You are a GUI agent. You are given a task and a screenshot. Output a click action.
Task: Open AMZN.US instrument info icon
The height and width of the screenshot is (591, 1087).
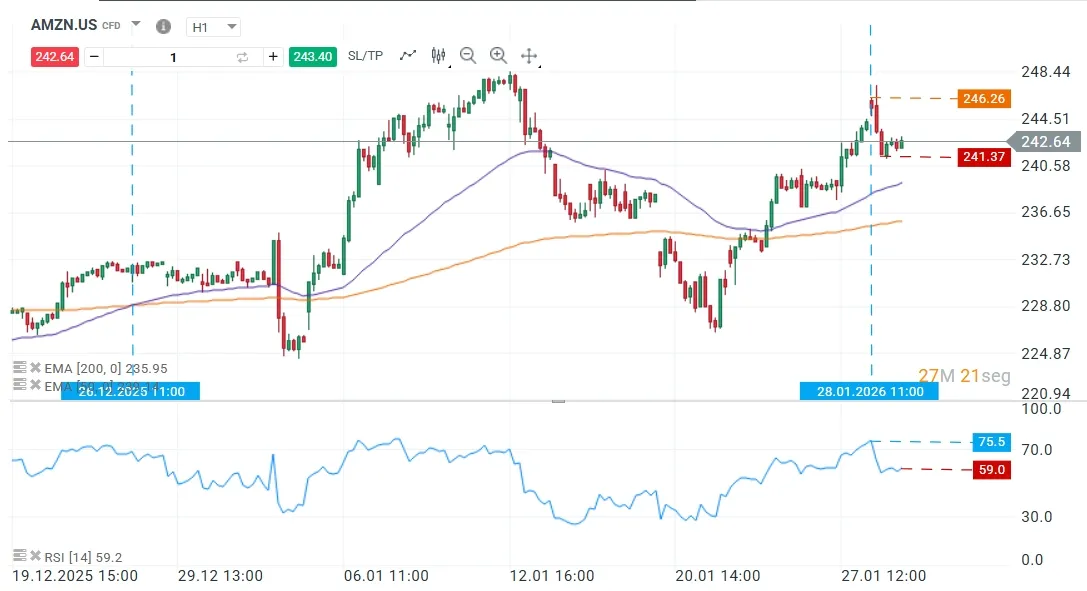pyautogui.click(x=164, y=26)
